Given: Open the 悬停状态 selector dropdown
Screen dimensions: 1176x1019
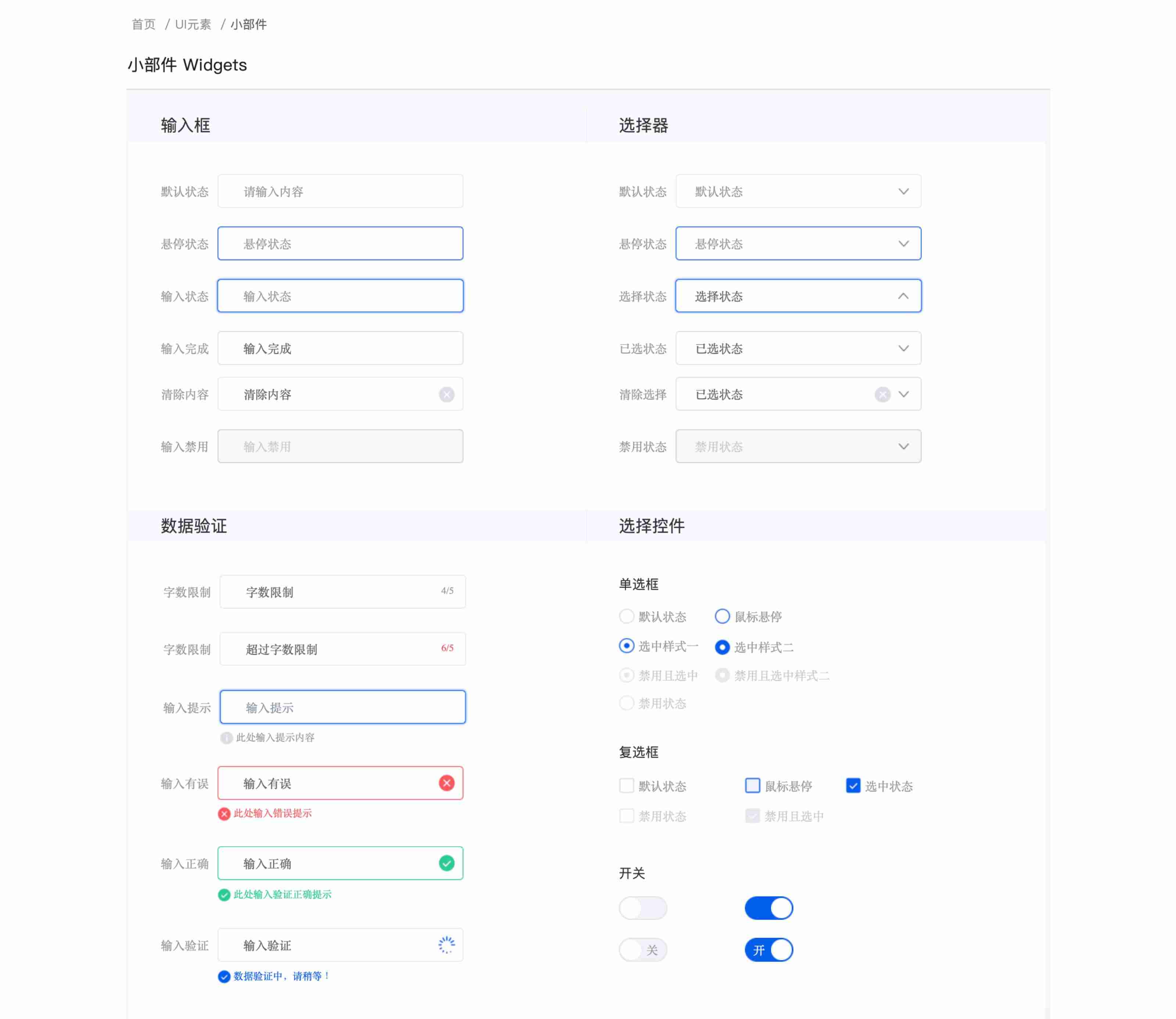Looking at the screenshot, I should point(798,244).
